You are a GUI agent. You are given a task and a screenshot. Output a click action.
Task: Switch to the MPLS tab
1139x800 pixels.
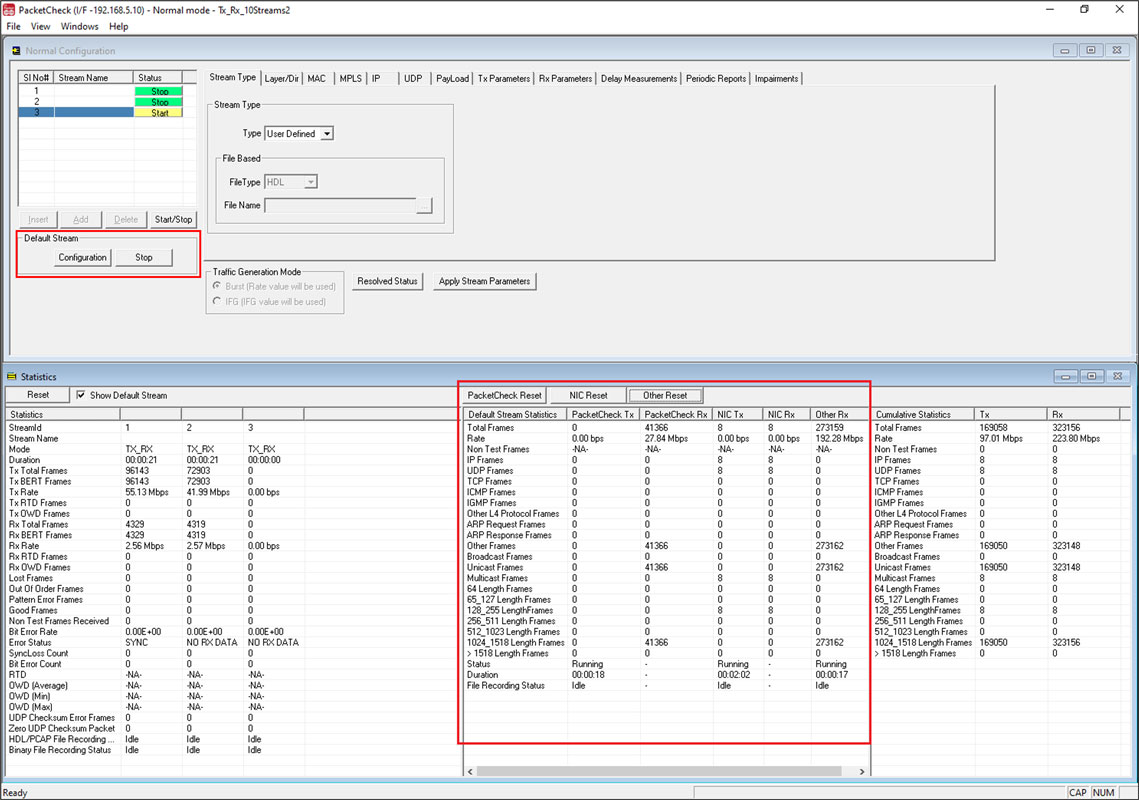pyautogui.click(x=350, y=78)
